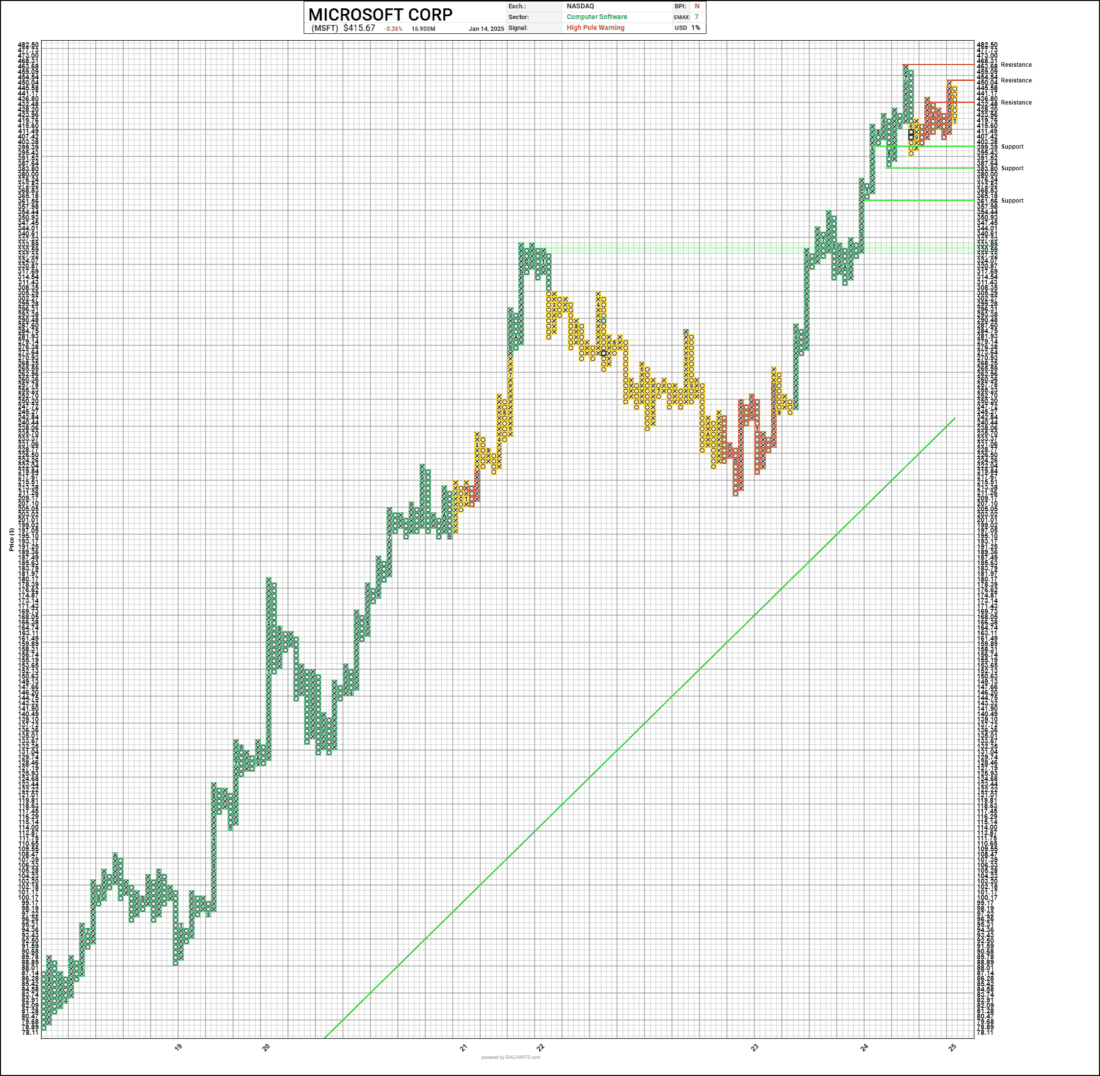Viewport: 1100px width, 1076px height.
Task: Click the High Pole Warning signal
Action: (595, 28)
